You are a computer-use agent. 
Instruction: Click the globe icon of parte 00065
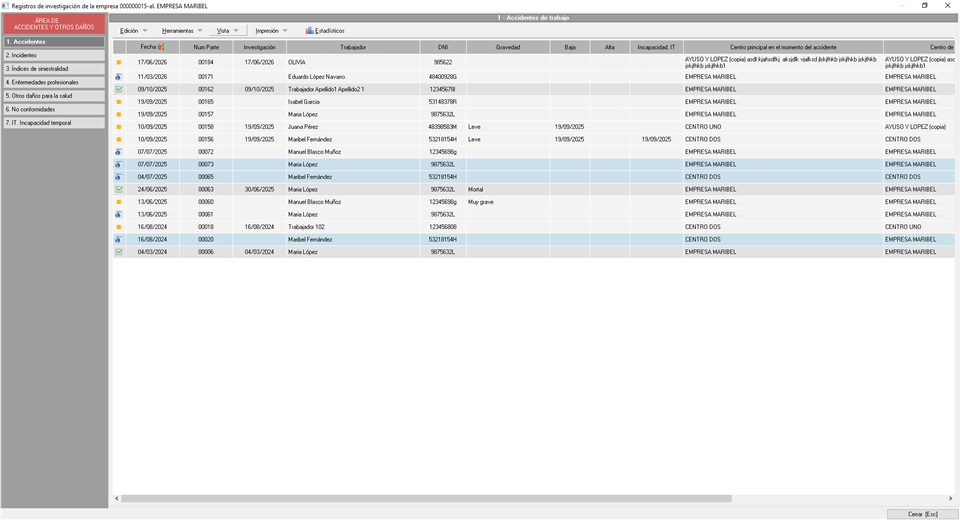pos(119,177)
